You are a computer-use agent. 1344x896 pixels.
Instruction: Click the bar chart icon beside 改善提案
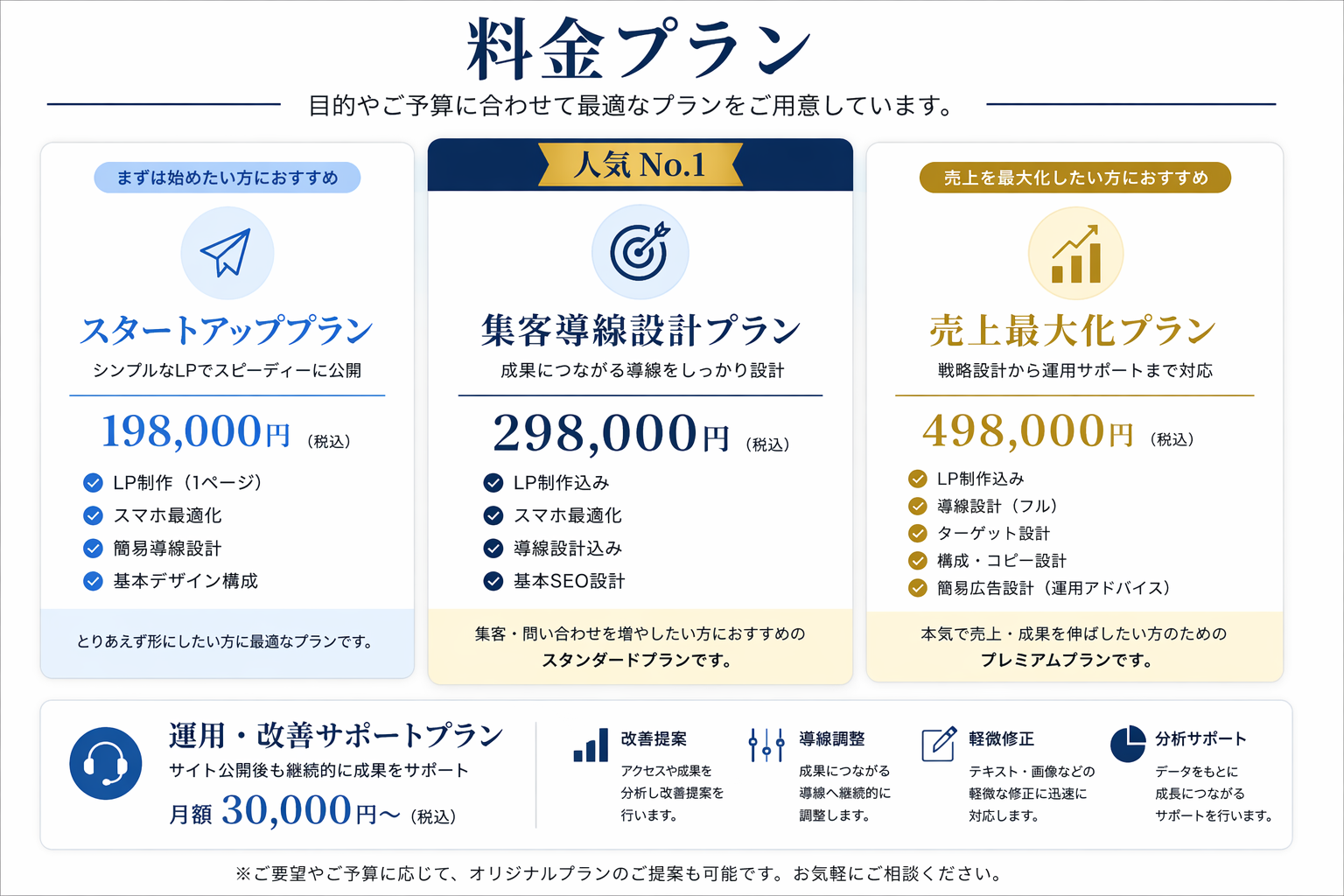591,745
